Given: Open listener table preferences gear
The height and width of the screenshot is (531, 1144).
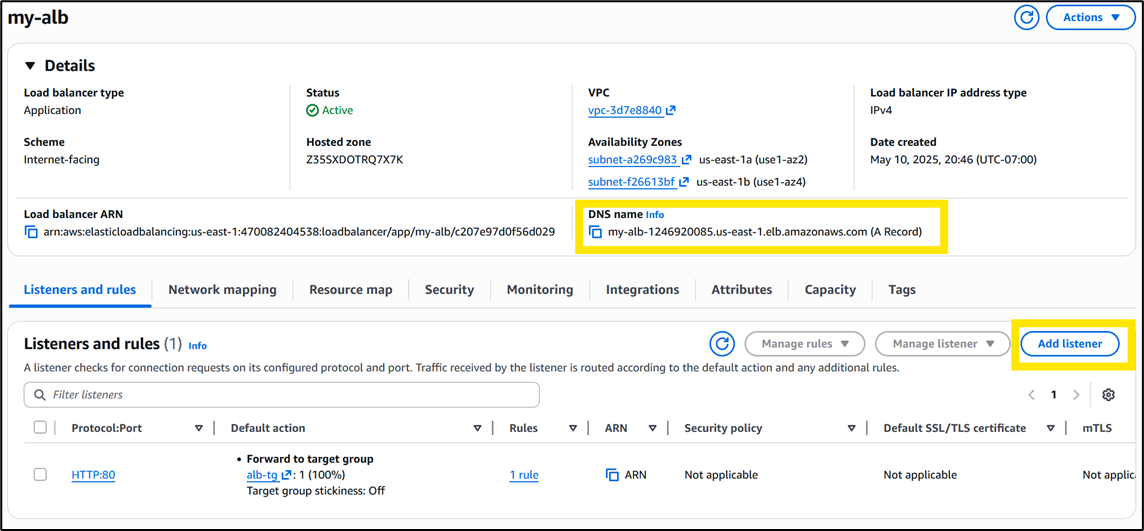Looking at the screenshot, I should 1108,395.
